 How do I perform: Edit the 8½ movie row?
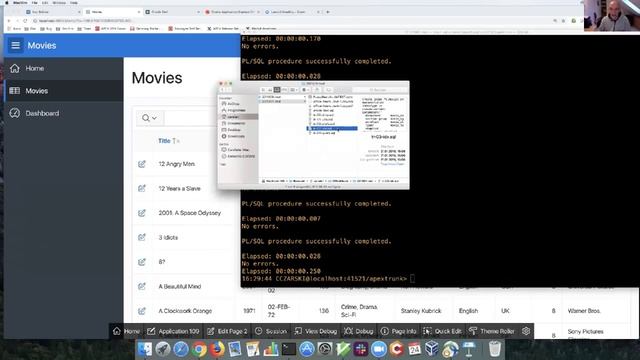click(x=142, y=262)
